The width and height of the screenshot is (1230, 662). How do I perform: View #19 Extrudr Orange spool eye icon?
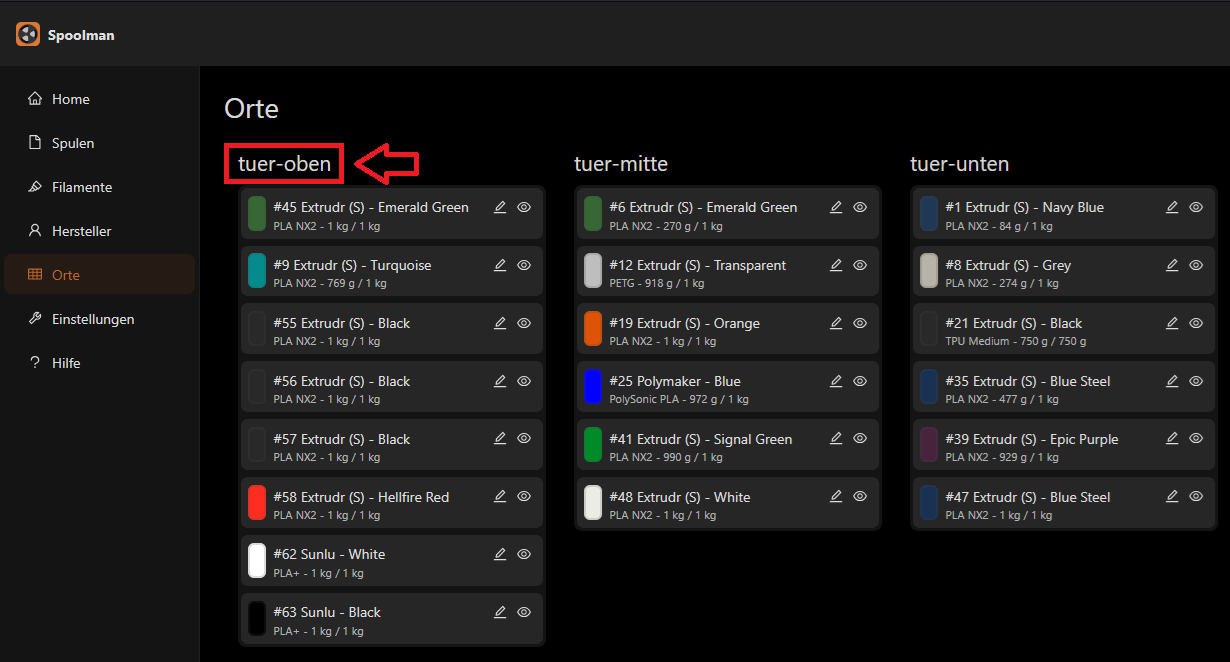[860, 324]
